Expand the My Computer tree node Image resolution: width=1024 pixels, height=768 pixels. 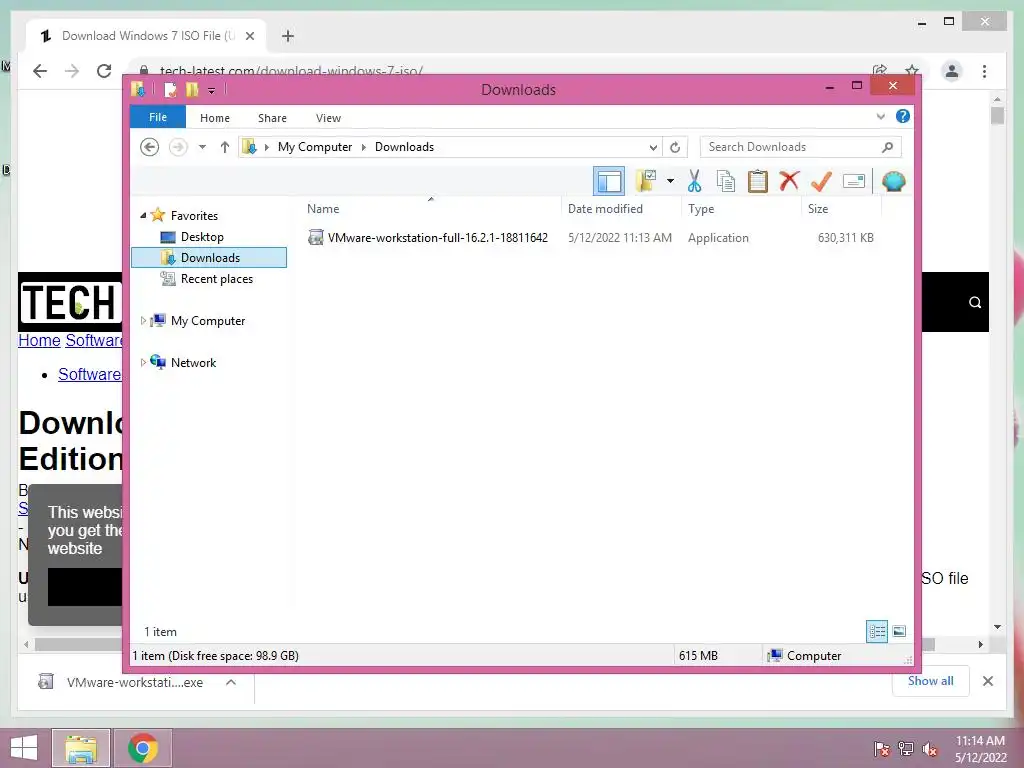[143, 321]
